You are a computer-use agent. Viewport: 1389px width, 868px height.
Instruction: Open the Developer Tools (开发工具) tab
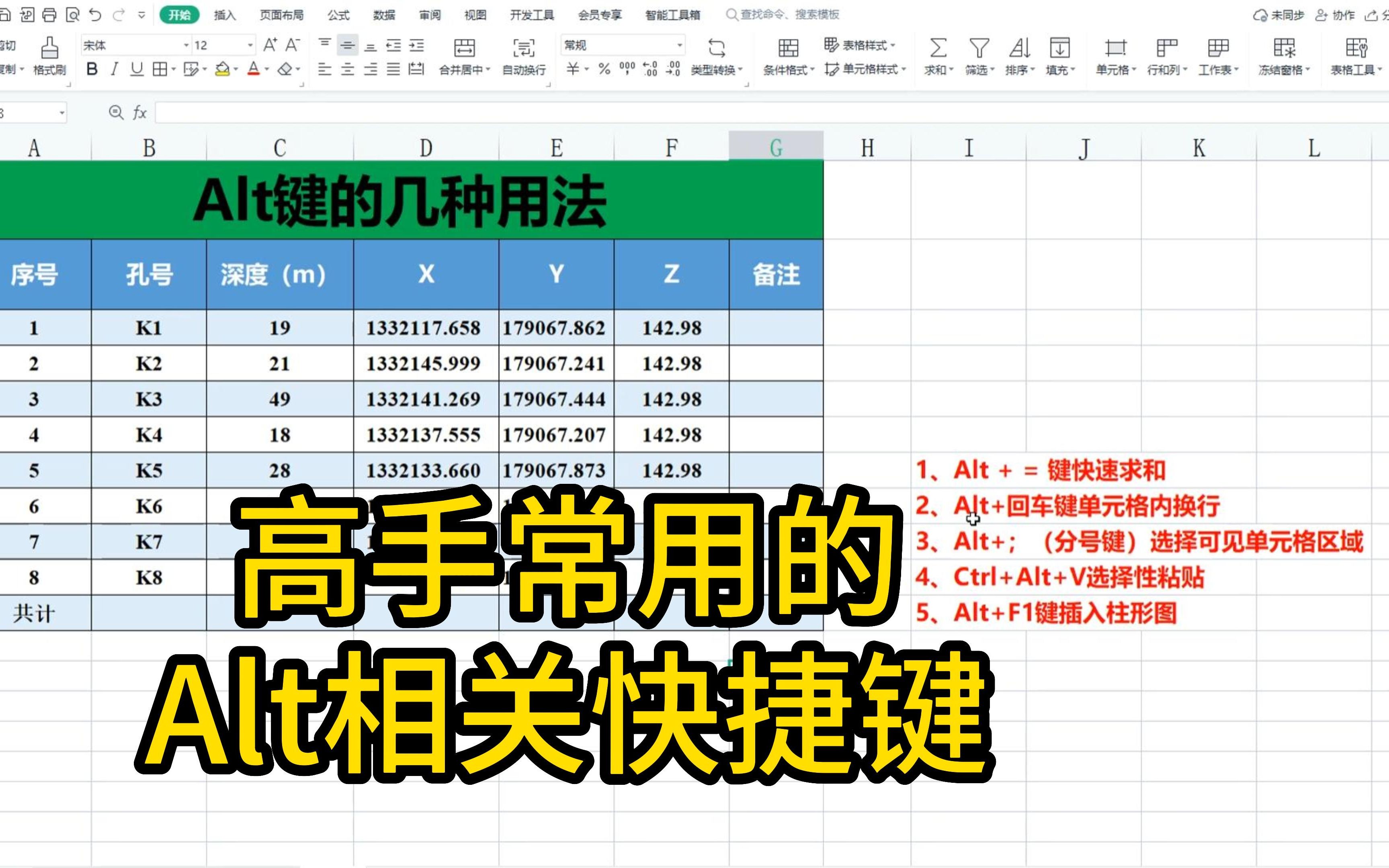click(532, 15)
